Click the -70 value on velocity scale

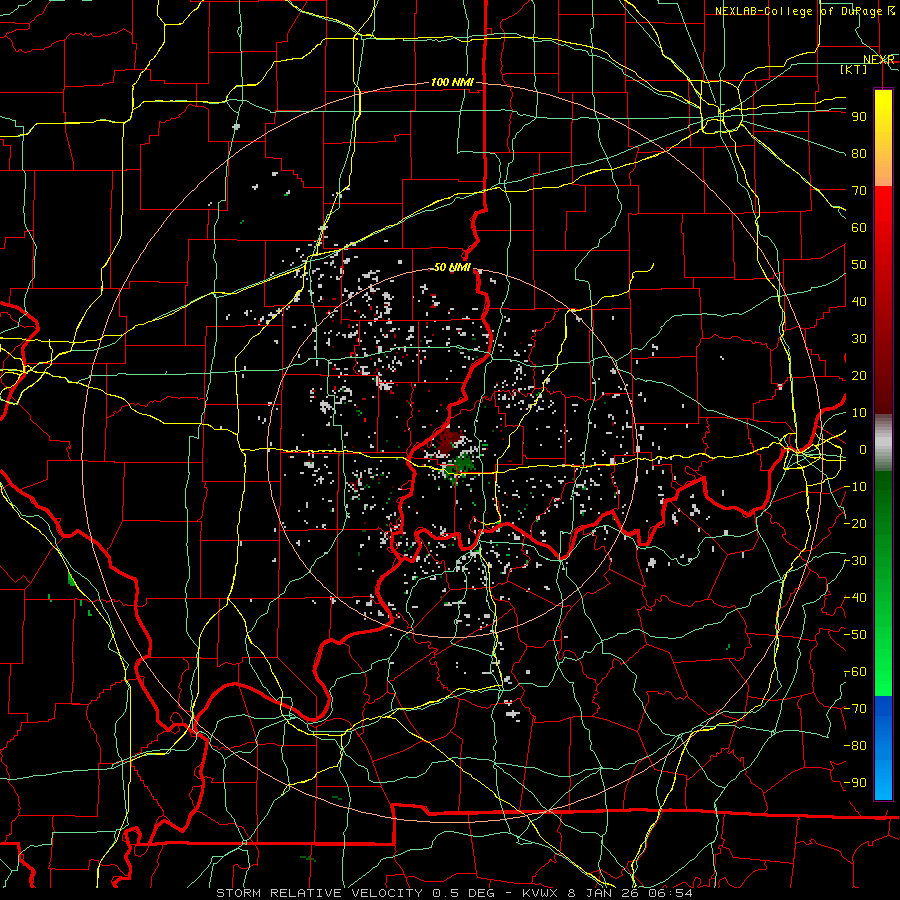coord(856,709)
